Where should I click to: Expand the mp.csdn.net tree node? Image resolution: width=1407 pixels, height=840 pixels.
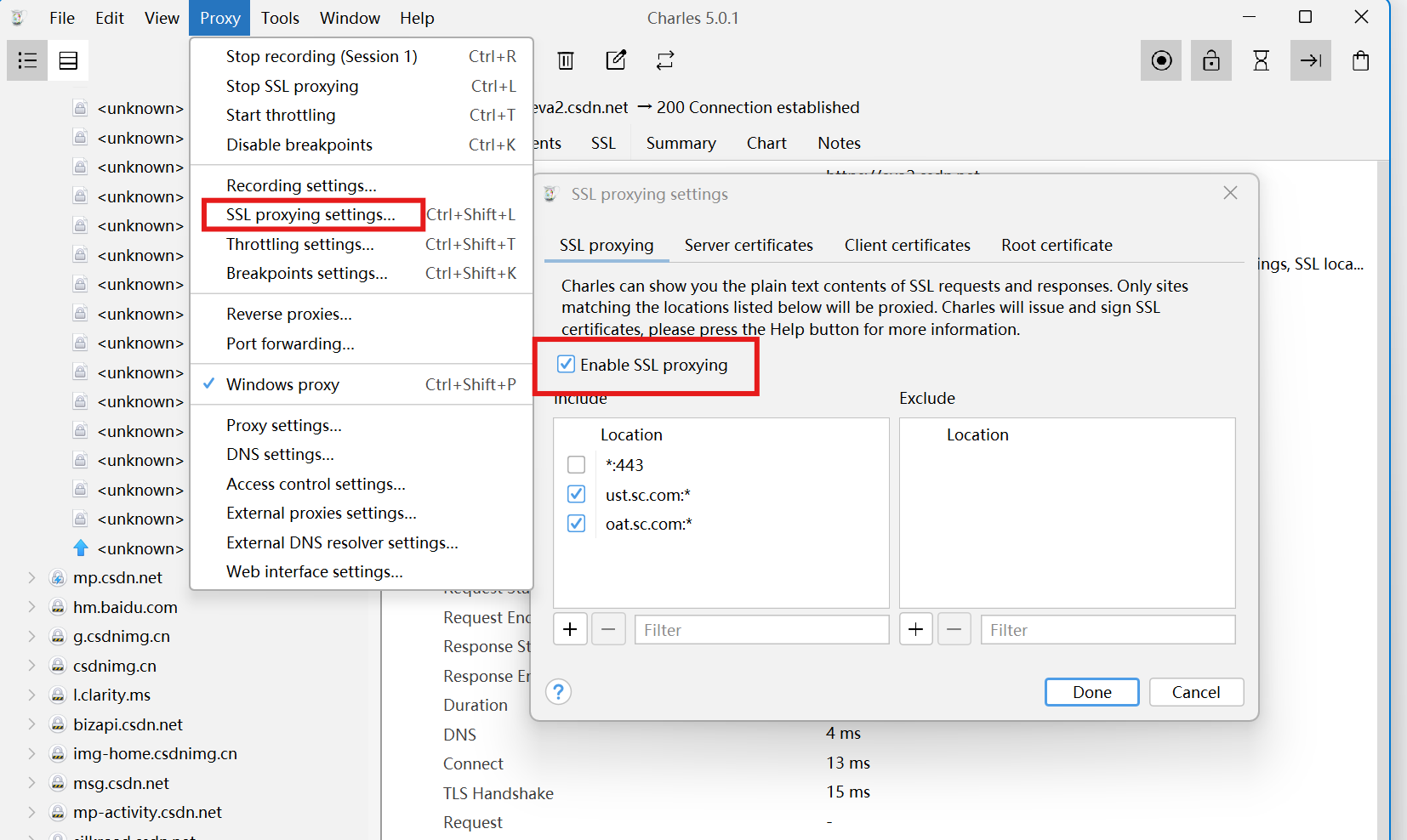31,578
